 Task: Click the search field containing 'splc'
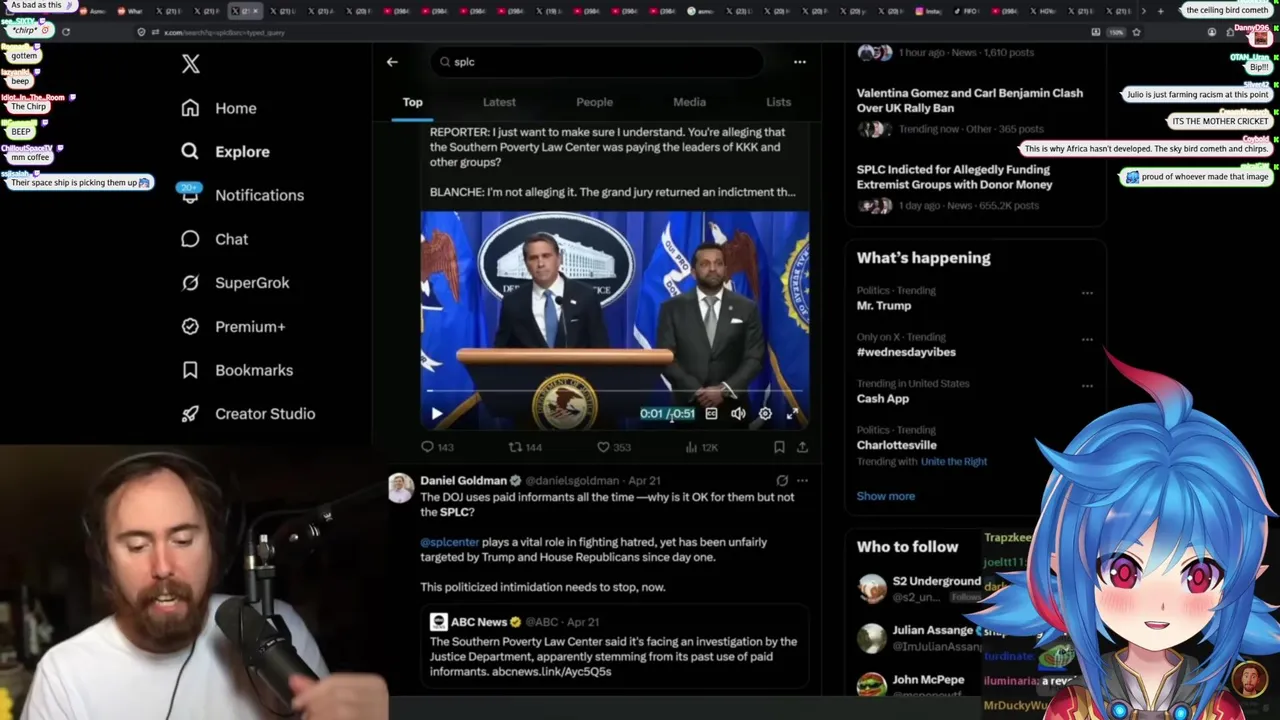point(597,62)
